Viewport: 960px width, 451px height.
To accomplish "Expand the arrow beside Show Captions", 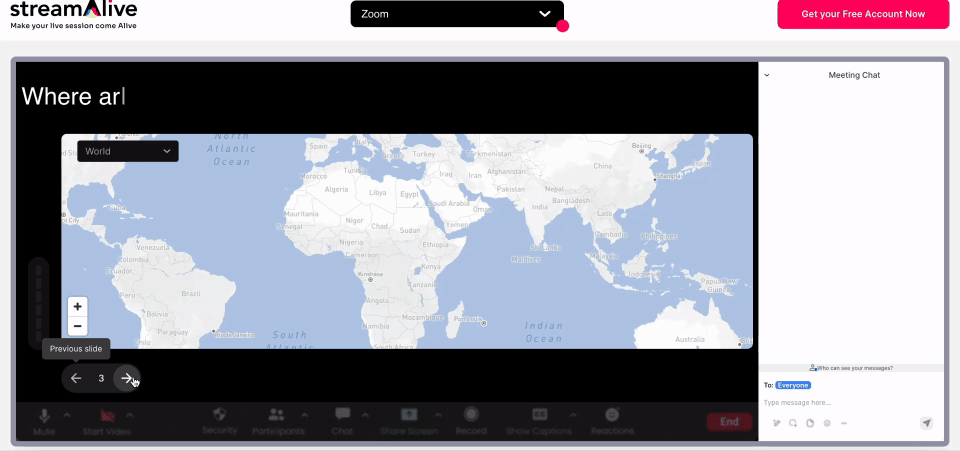I will point(574,416).
